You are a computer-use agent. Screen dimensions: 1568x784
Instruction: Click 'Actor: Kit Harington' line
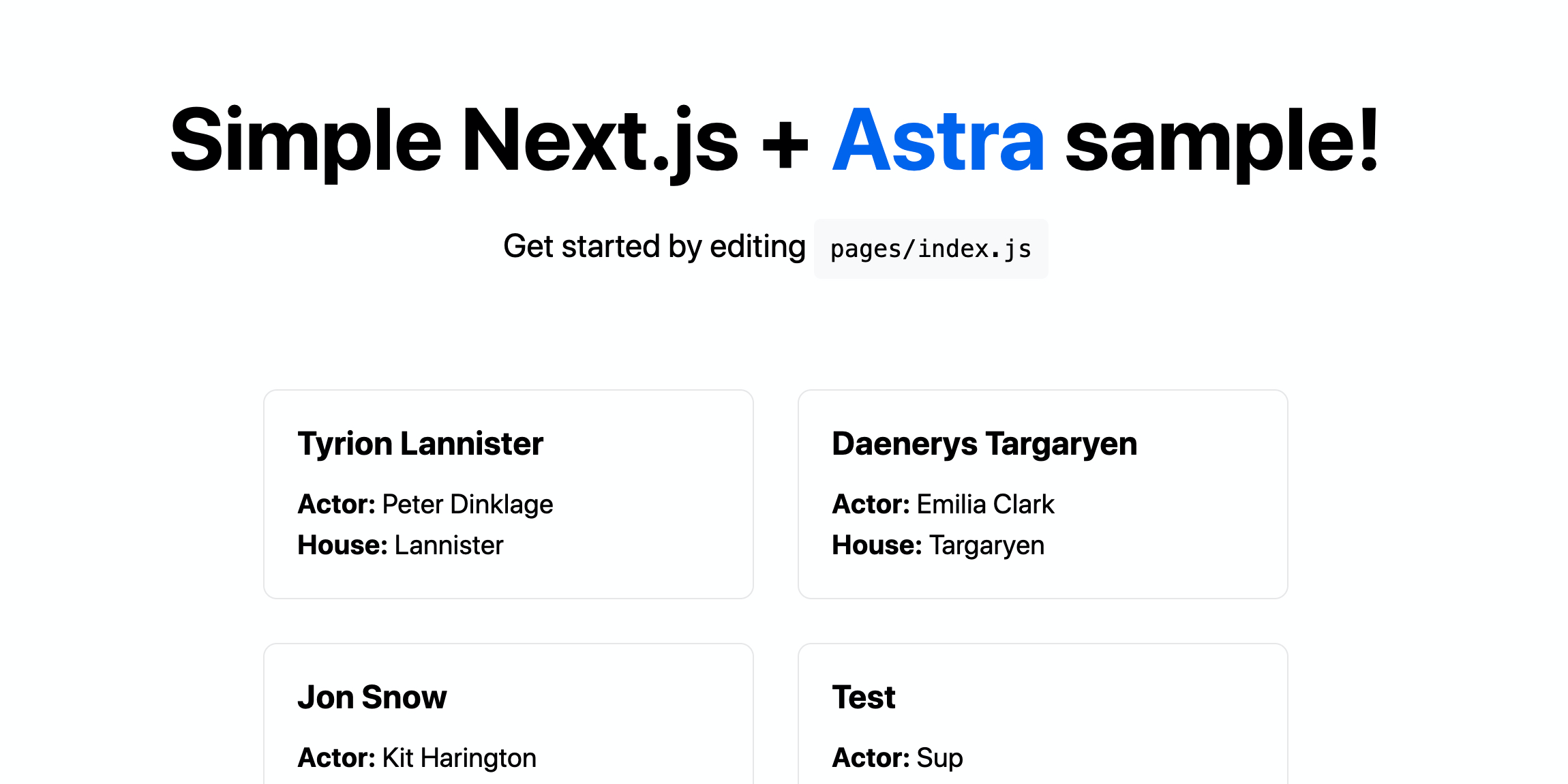(417, 758)
